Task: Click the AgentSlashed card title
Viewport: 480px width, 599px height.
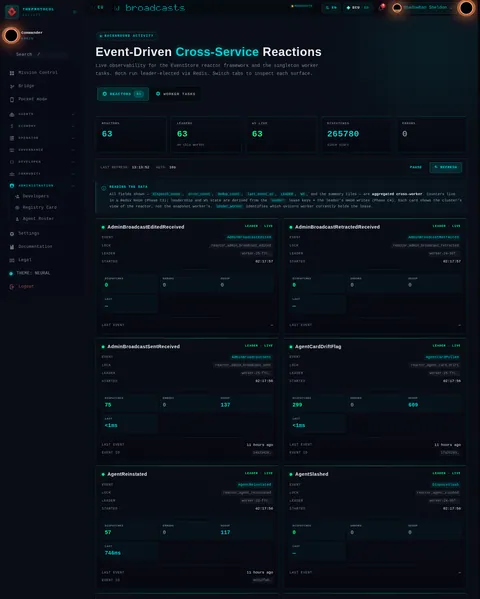Action: click(311, 474)
